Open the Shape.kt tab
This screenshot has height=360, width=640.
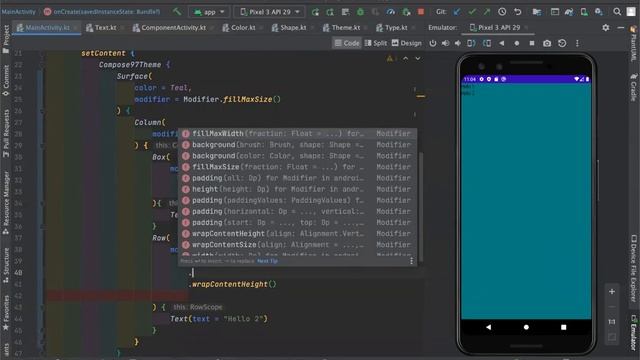coord(289,28)
